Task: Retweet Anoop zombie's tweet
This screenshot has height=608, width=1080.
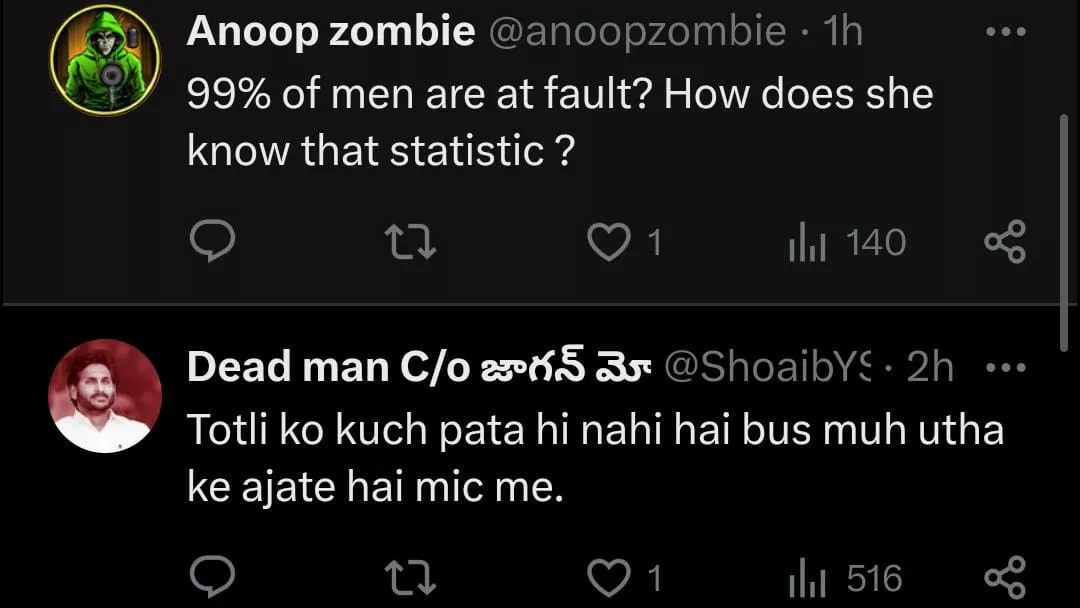Action: [x=410, y=243]
